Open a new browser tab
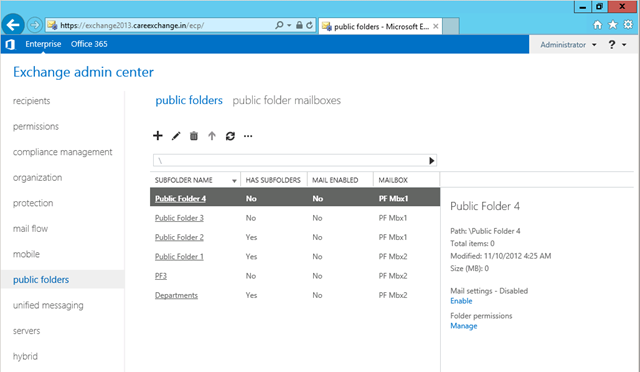The height and width of the screenshot is (372, 640). (451, 26)
